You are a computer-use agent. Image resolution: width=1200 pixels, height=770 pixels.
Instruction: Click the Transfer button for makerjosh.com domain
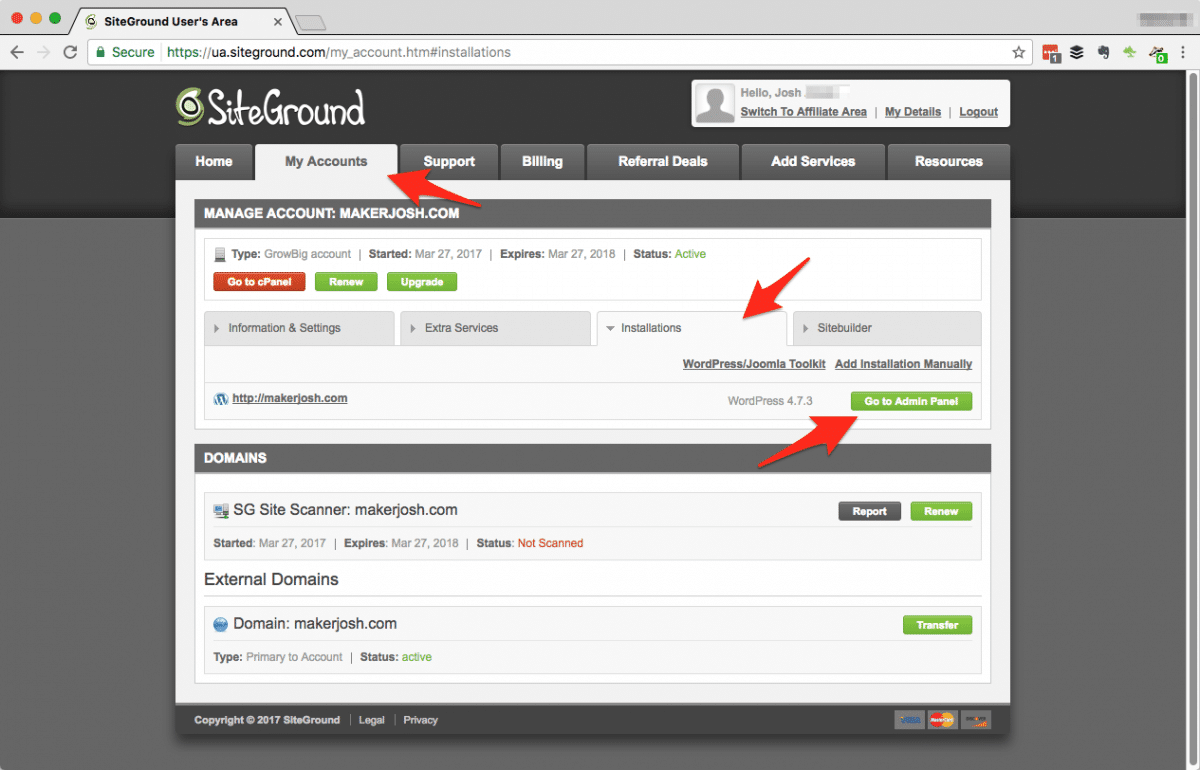click(938, 626)
